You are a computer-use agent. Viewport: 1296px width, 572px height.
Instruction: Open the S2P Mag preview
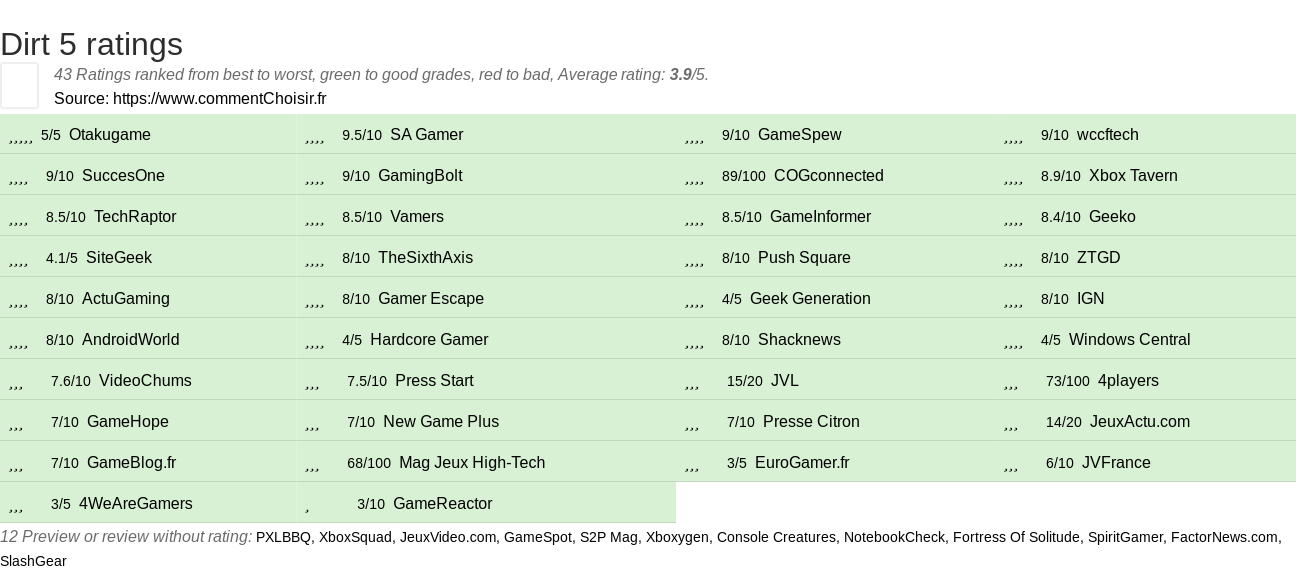point(609,537)
